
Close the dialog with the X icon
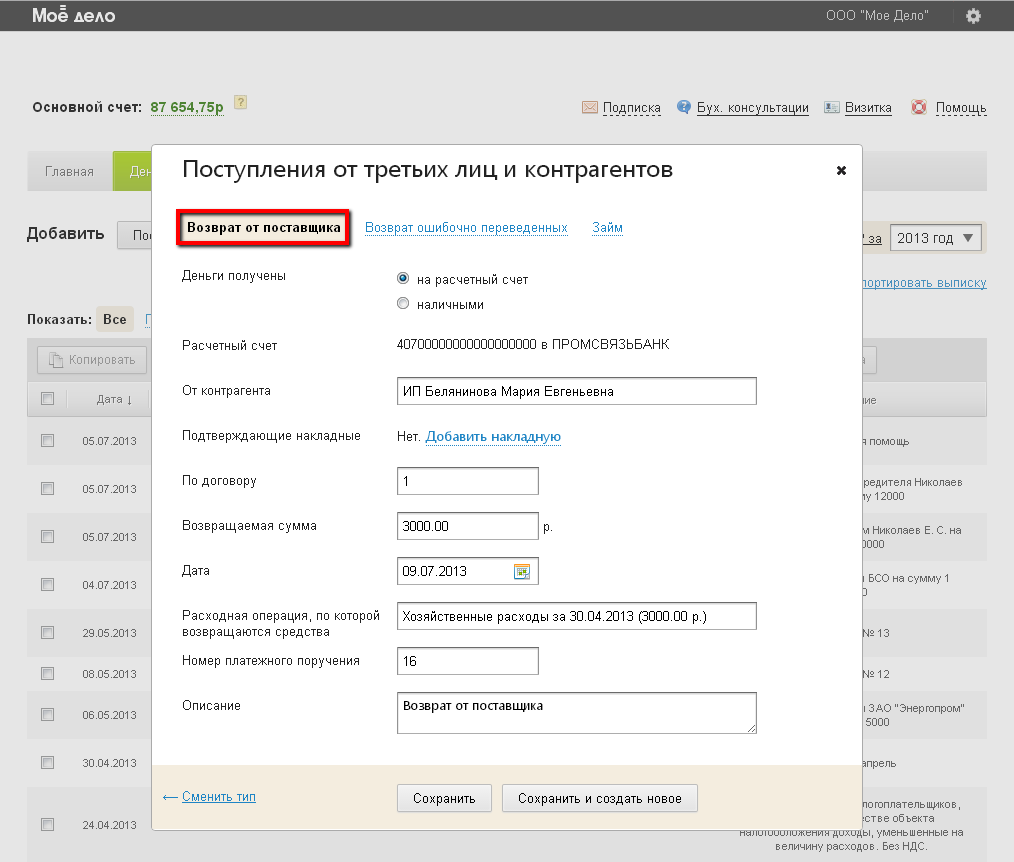[x=841, y=171]
